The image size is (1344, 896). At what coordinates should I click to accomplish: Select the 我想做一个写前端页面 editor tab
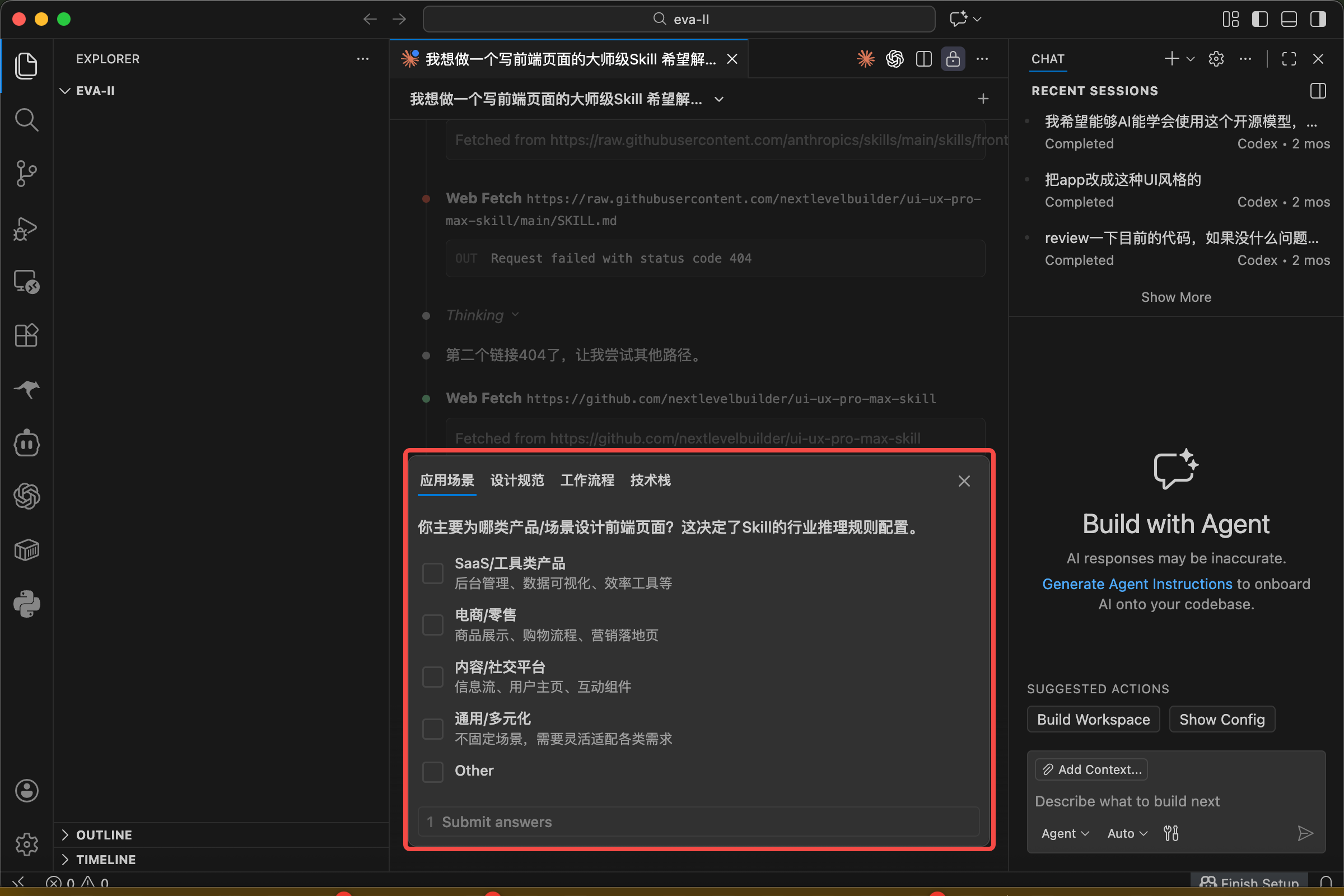pyautogui.click(x=570, y=59)
